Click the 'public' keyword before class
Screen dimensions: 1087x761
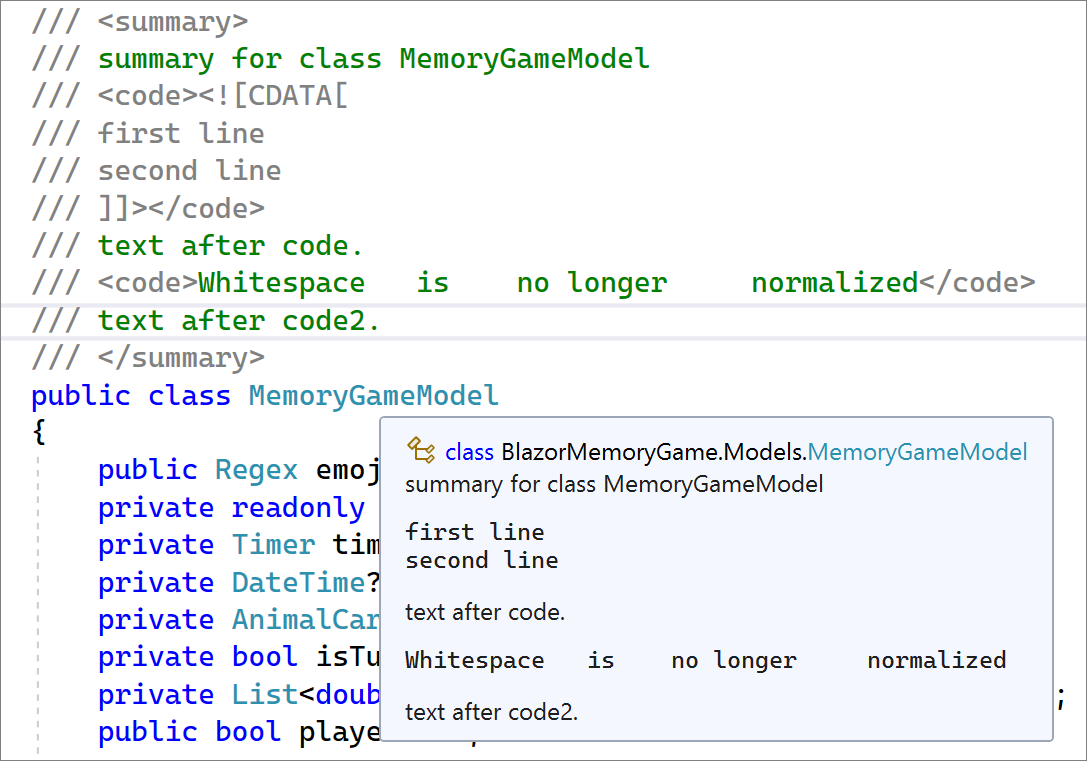pyautogui.click(x=81, y=396)
